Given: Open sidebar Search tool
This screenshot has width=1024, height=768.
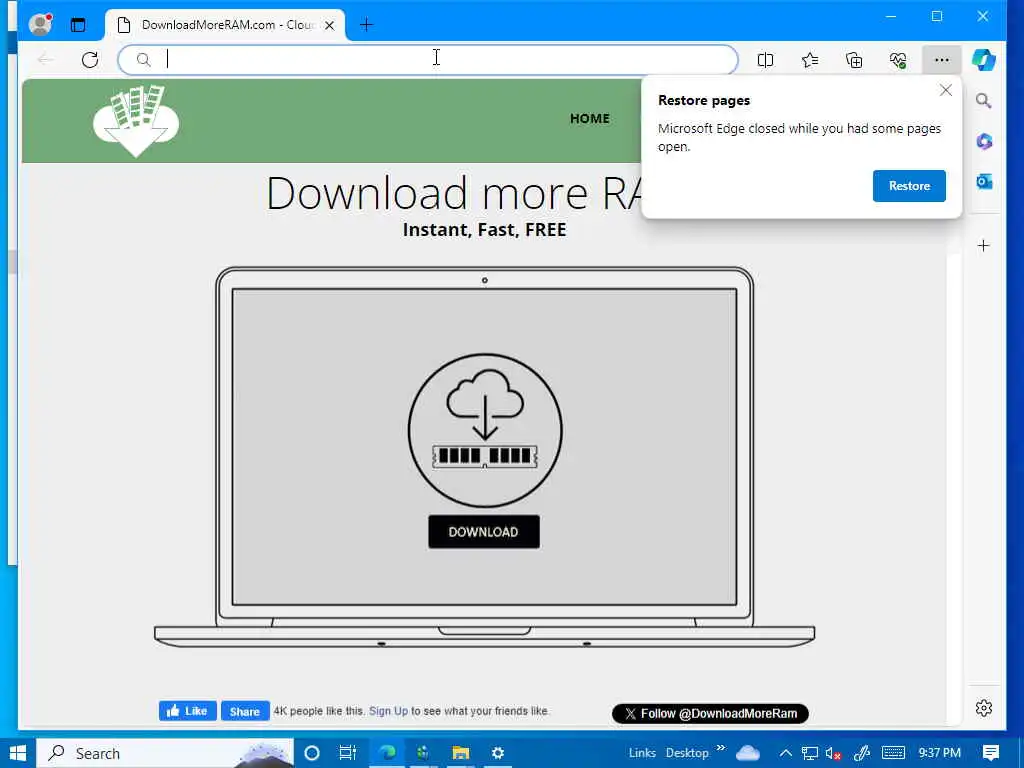Looking at the screenshot, I should (x=984, y=101).
